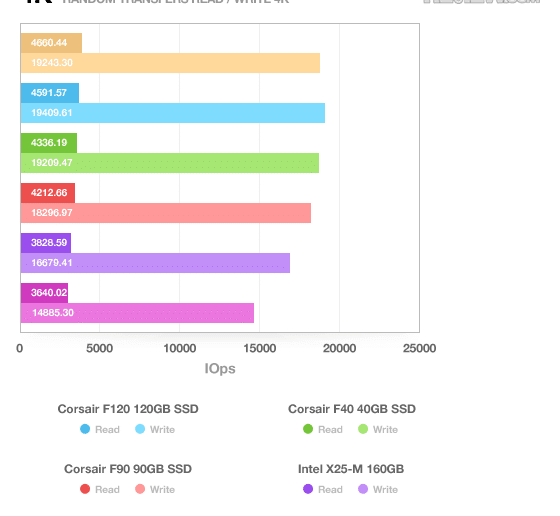Click the 0 axis label
Viewport: 560px width, 516px height.
[20, 348]
